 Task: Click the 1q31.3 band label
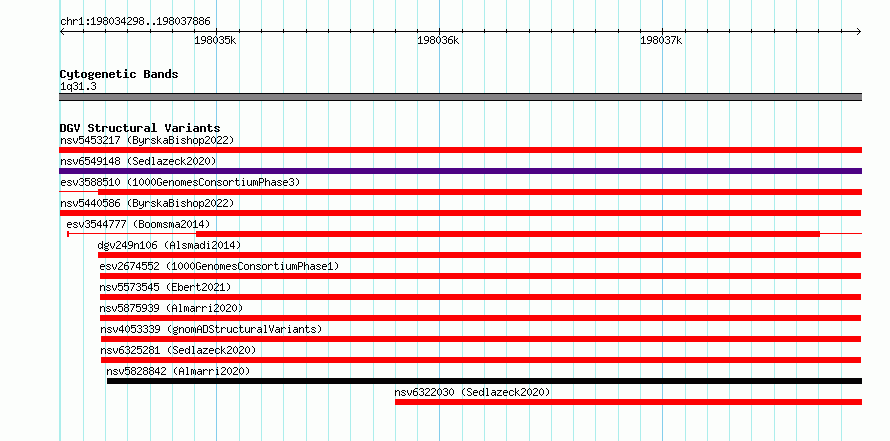78,86
